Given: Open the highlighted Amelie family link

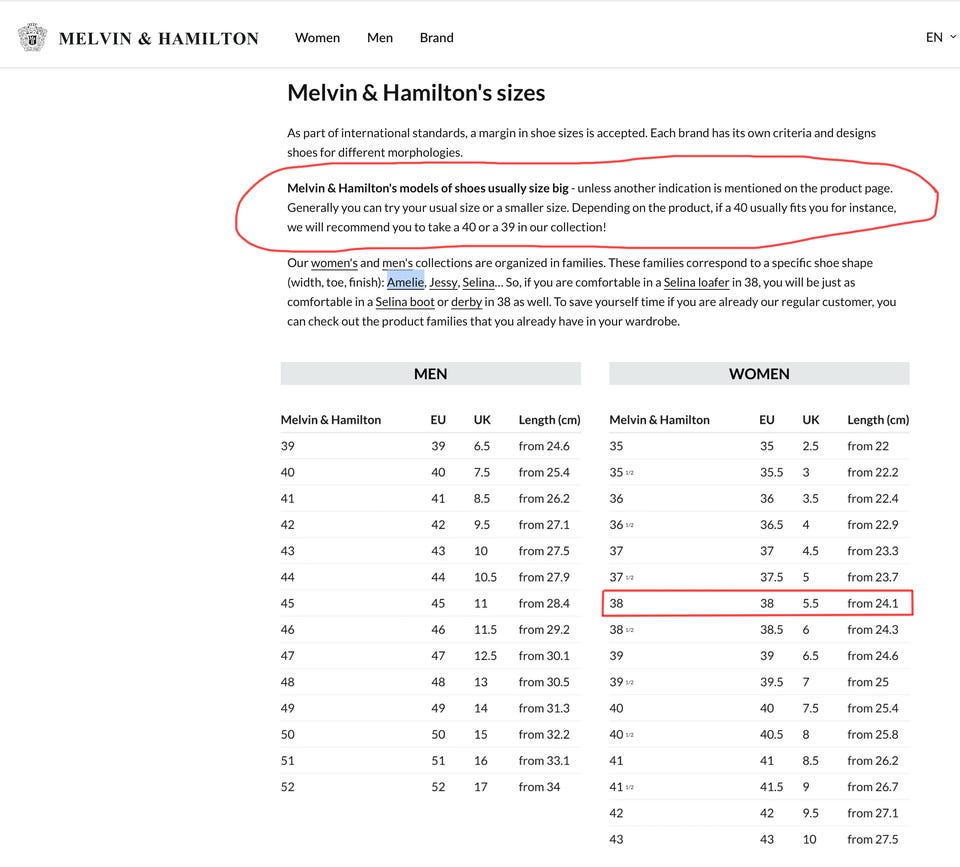Looking at the screenshot, I should (x=405, y=282).
